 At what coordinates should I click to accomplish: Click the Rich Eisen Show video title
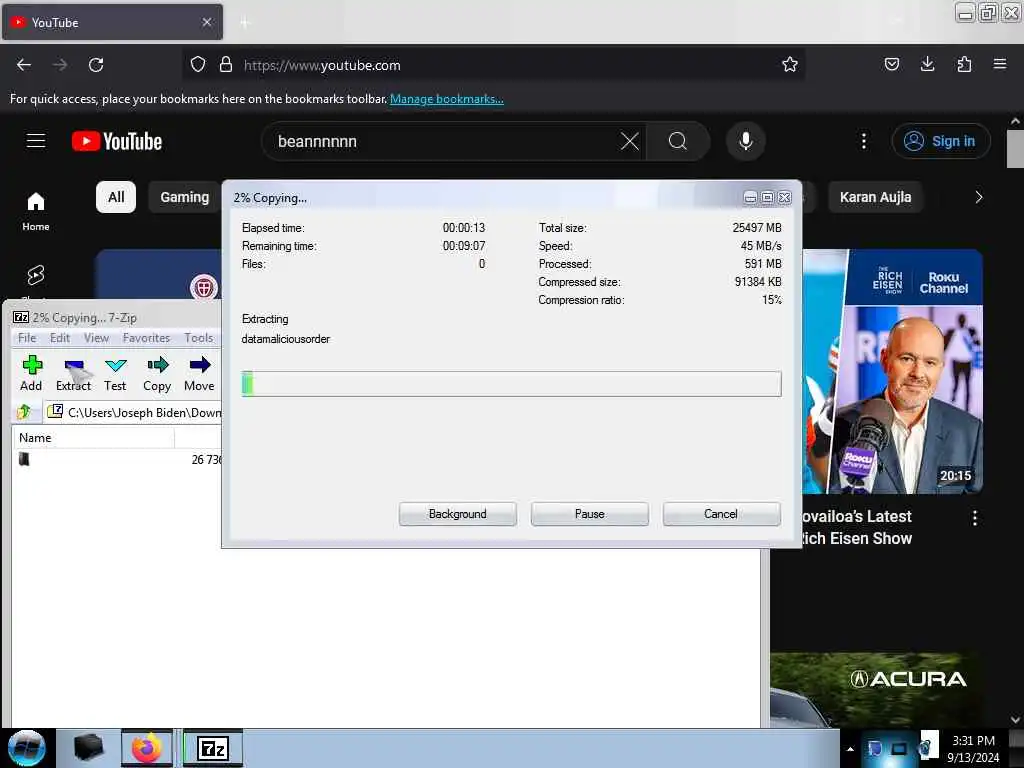(x=856, y=528)
